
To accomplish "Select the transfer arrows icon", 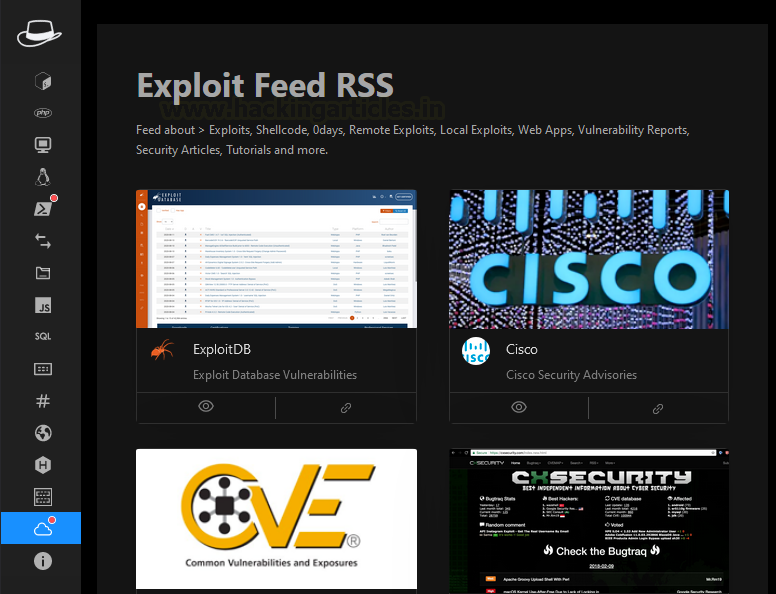I will coord(43,241).
